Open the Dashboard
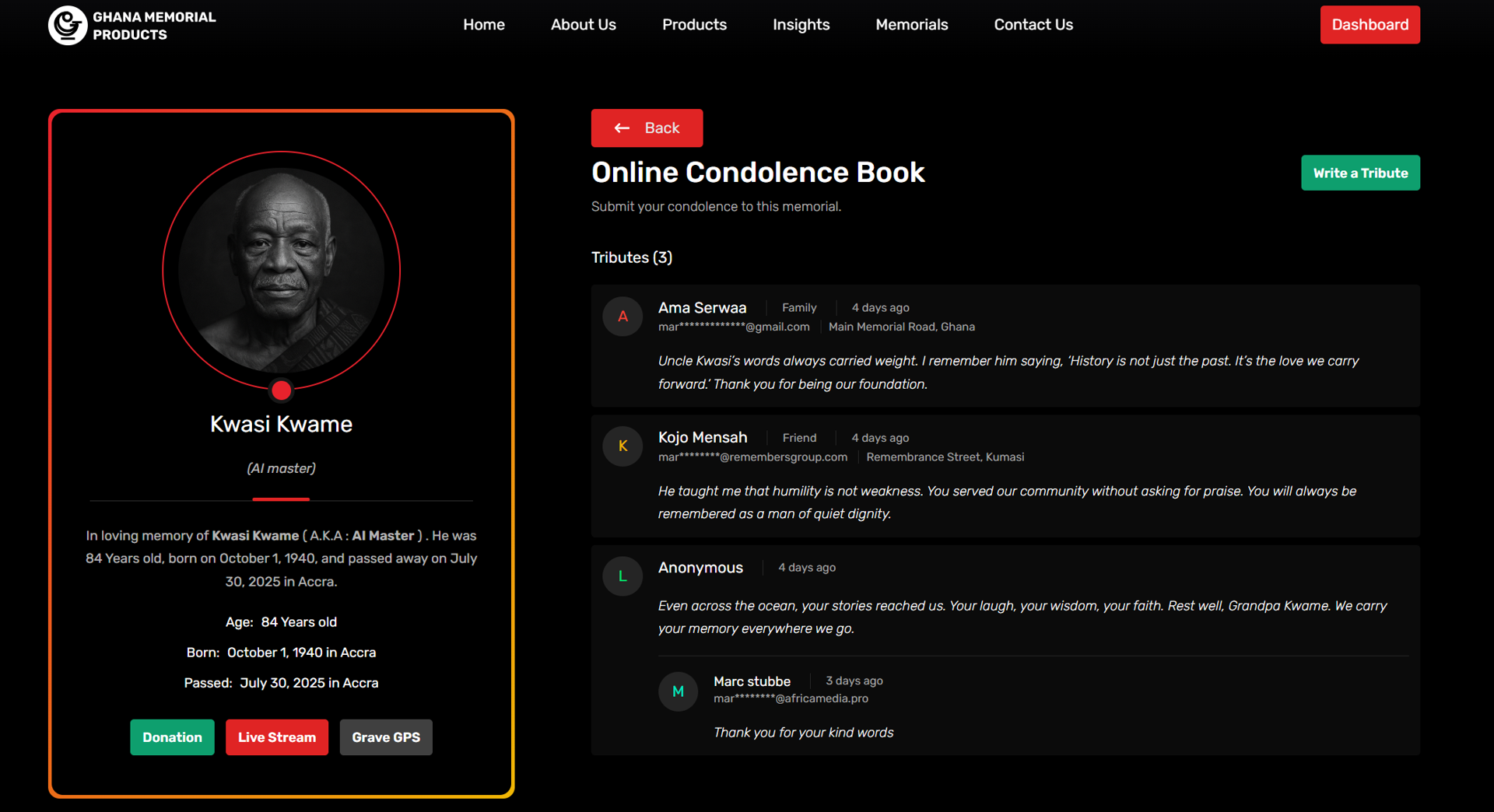This screenshot has height=812, width=1494. pyautogui.click(x=1369, y=24)
